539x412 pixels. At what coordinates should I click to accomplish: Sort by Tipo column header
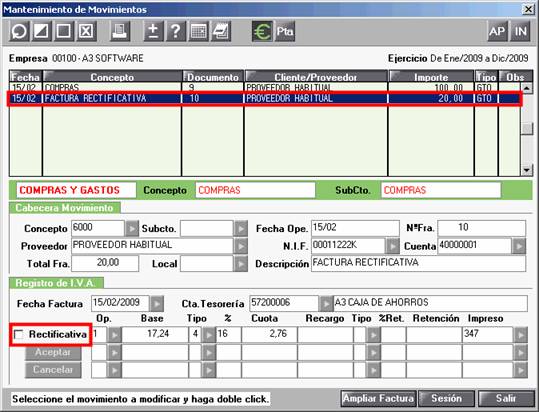point(486,77)
